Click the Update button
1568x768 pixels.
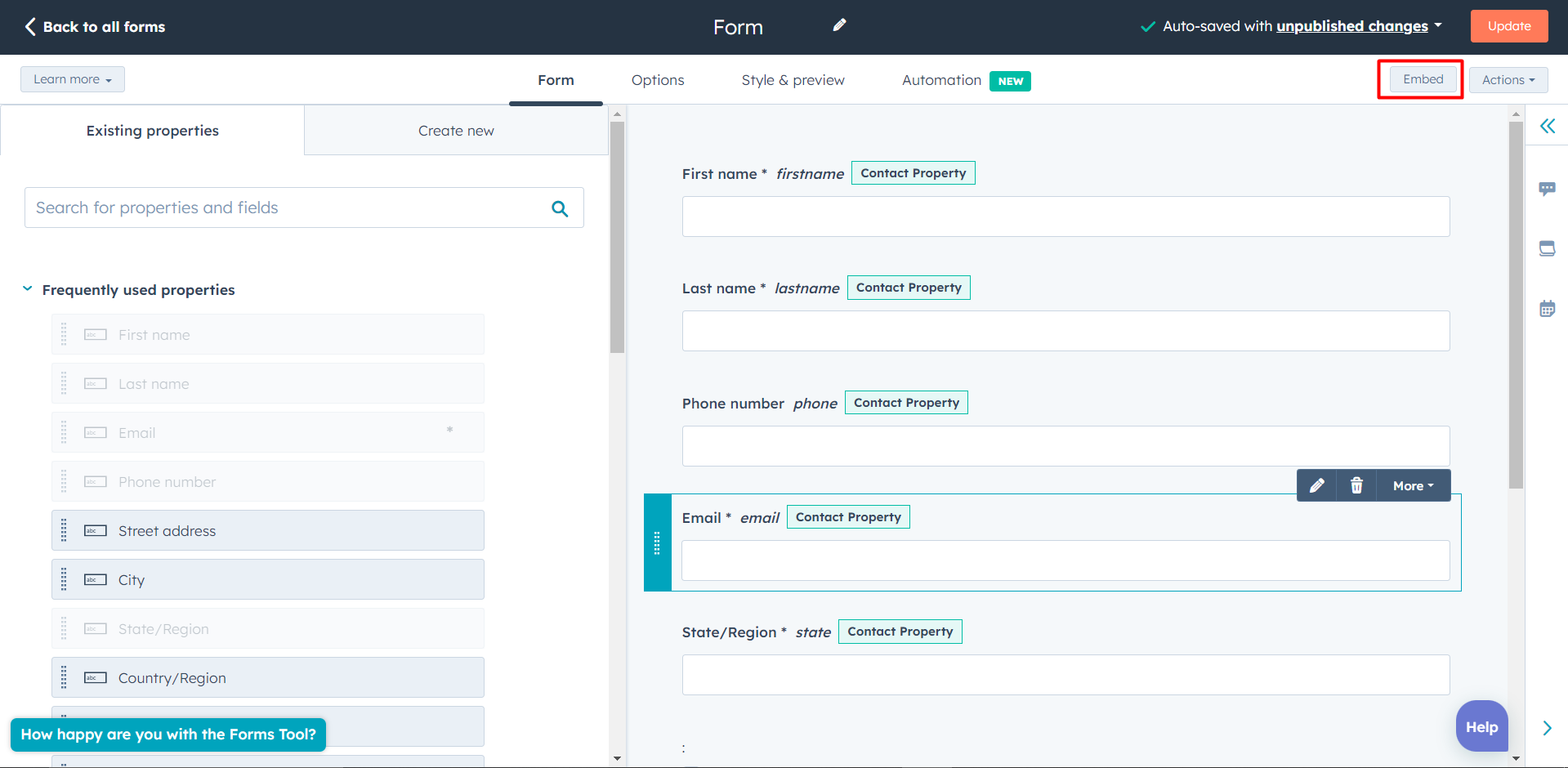[1508, 25]
